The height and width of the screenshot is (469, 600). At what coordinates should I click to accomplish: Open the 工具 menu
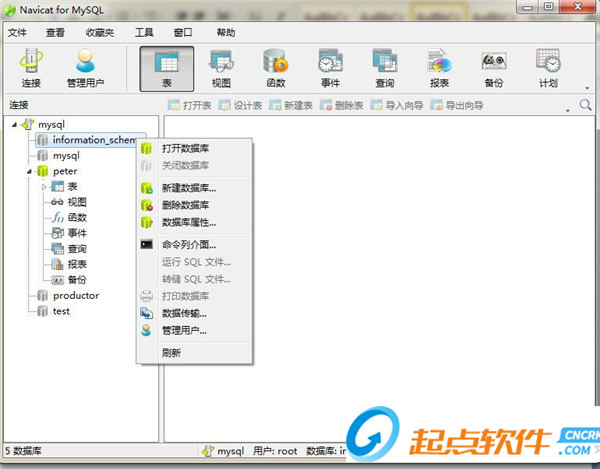pyautogui.click(x=144, y=33)
